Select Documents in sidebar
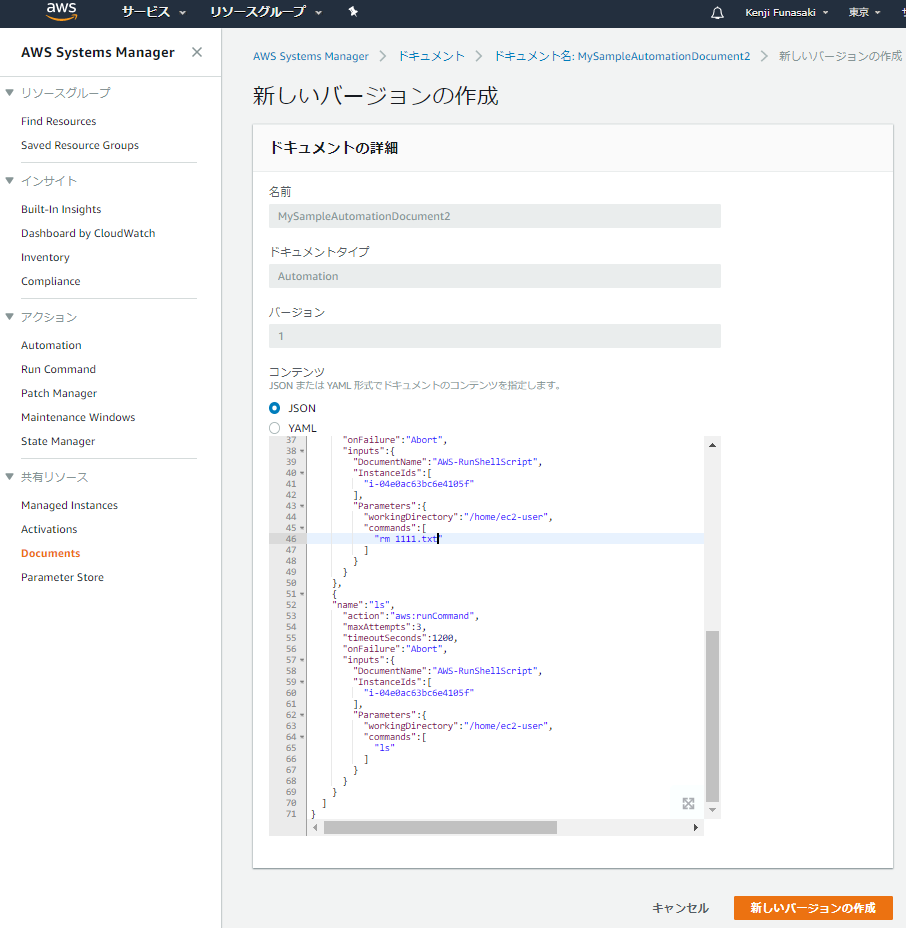Viewport: 906px width, 928px height. coord(50,553)
